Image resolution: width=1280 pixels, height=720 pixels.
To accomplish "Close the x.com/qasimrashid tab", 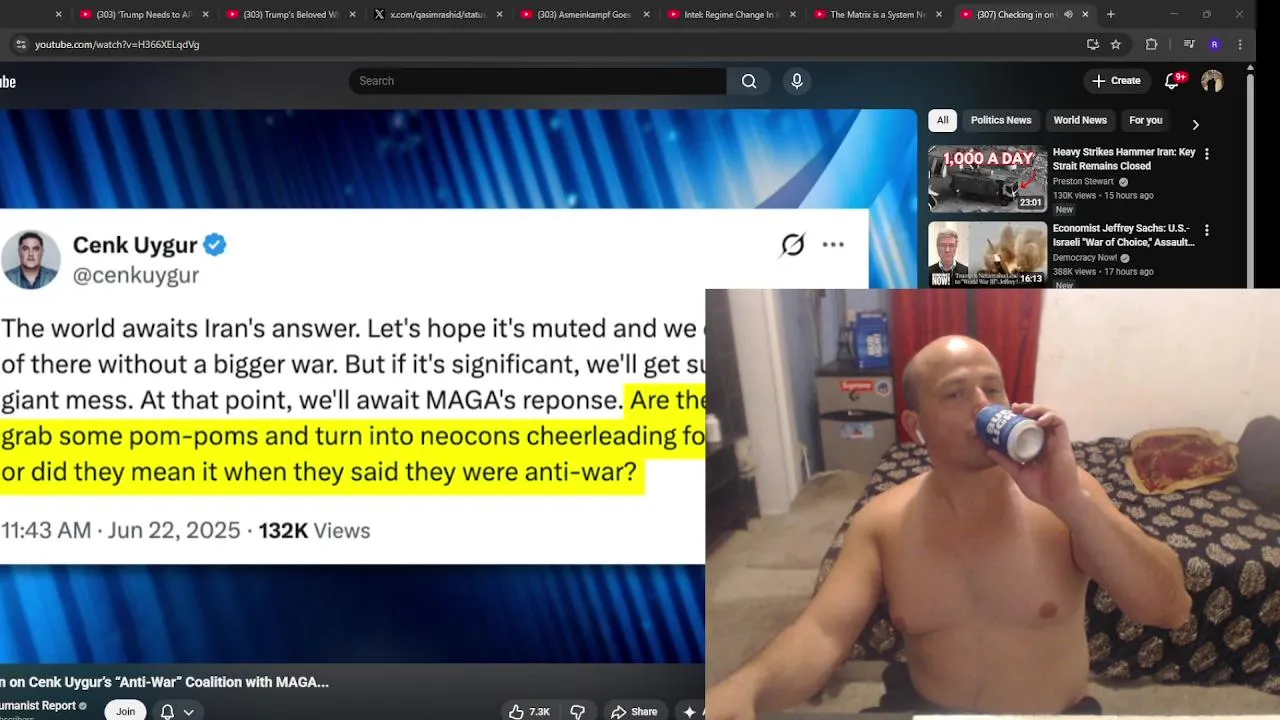I will (499, 15).
